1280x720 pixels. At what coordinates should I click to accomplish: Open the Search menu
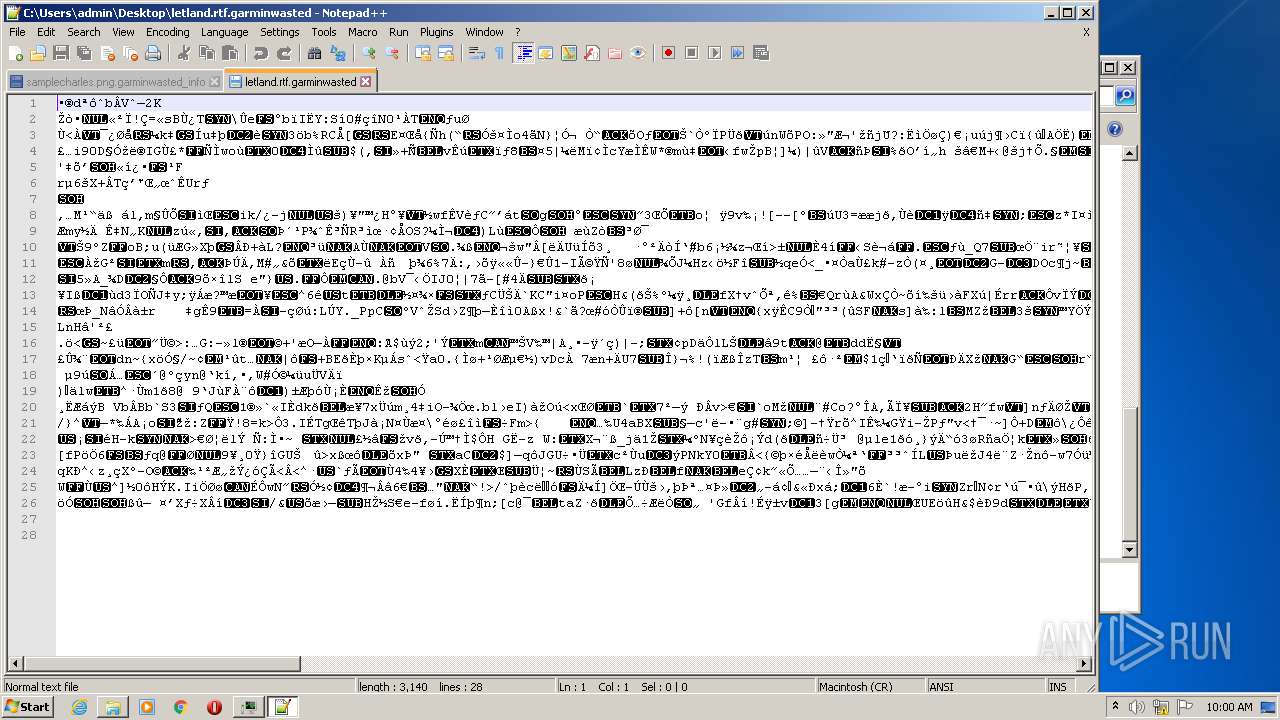(x=84, y=32)
